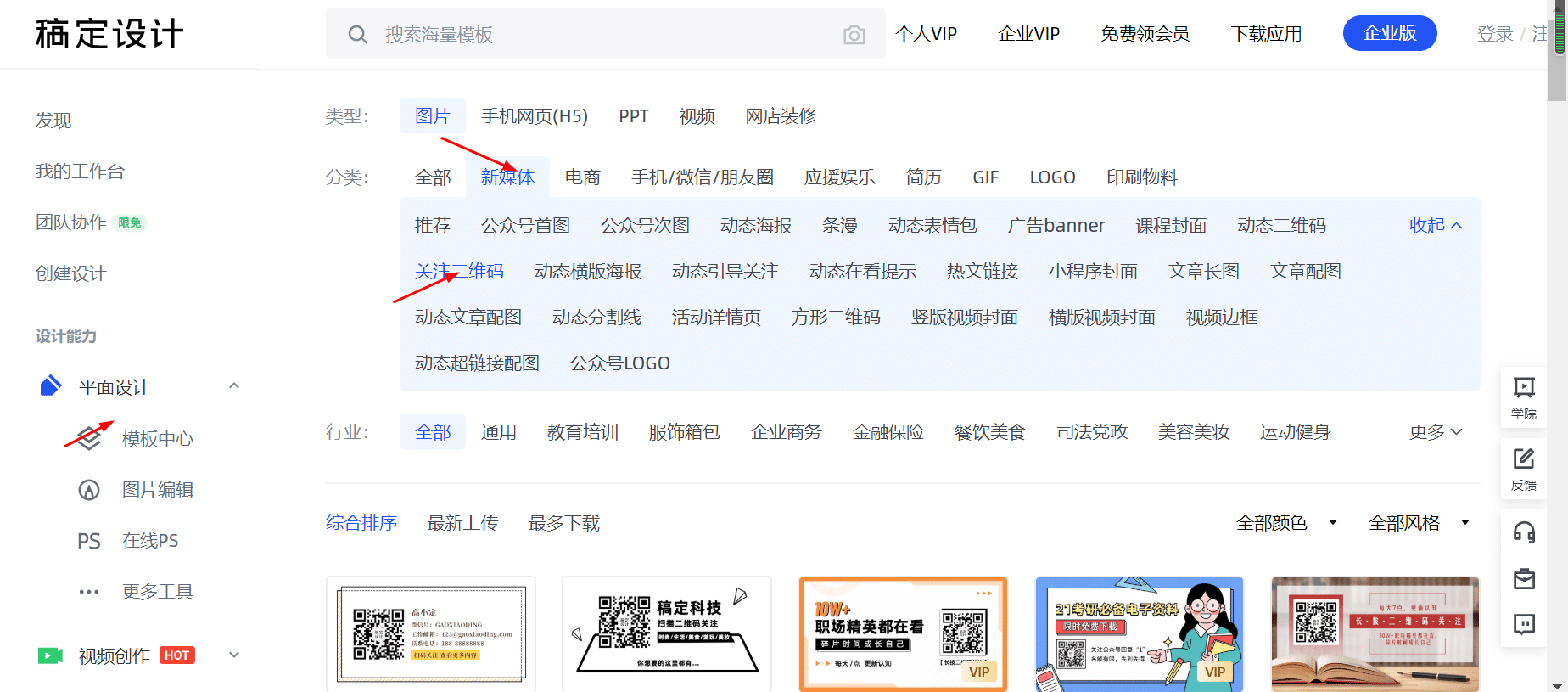
Task: Select subcategory 关注二维码
Action: 459,272
